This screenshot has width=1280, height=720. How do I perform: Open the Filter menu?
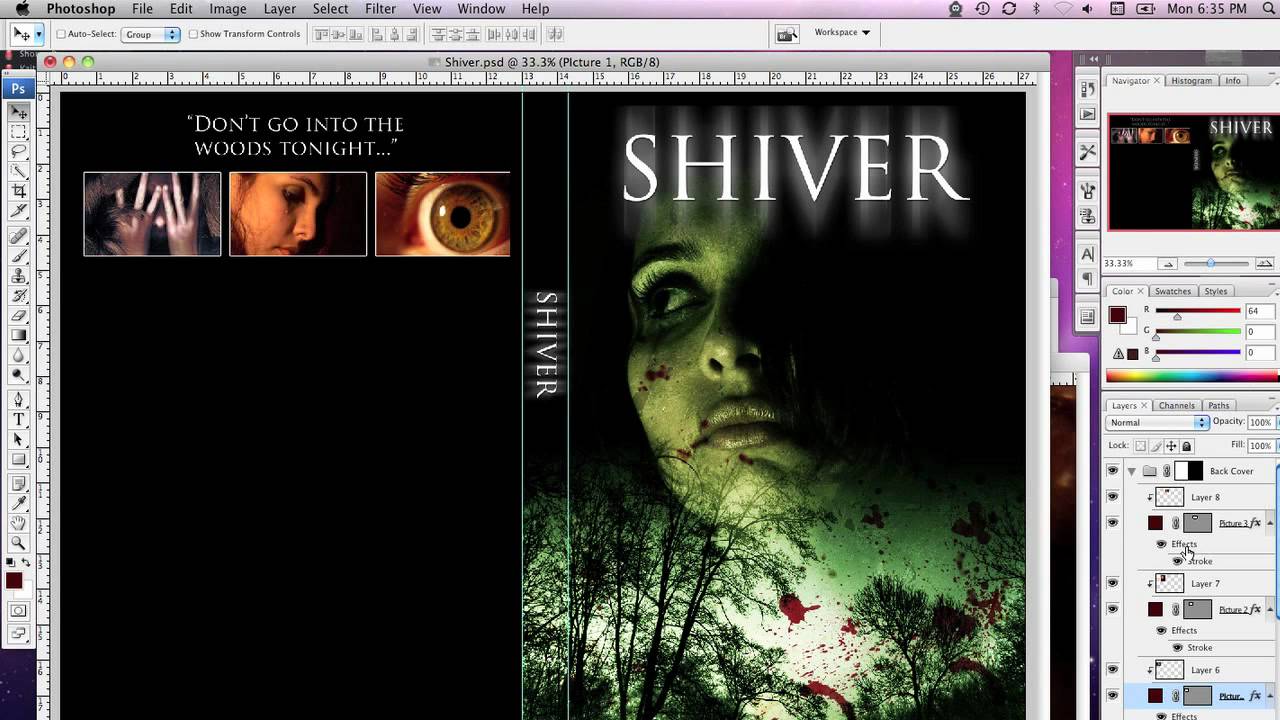pyautogui.click(x=380, y=9)
